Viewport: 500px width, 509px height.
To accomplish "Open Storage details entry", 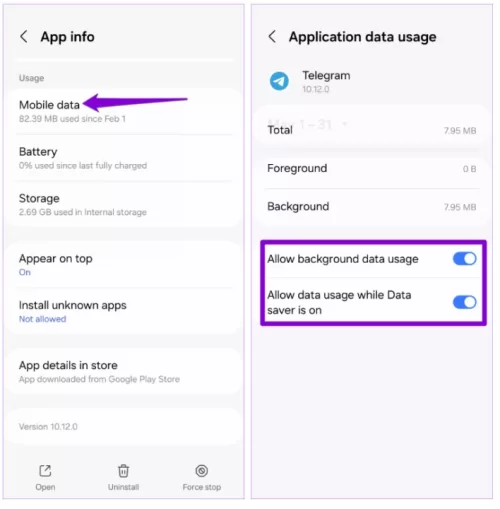I will tap(124, 205).
